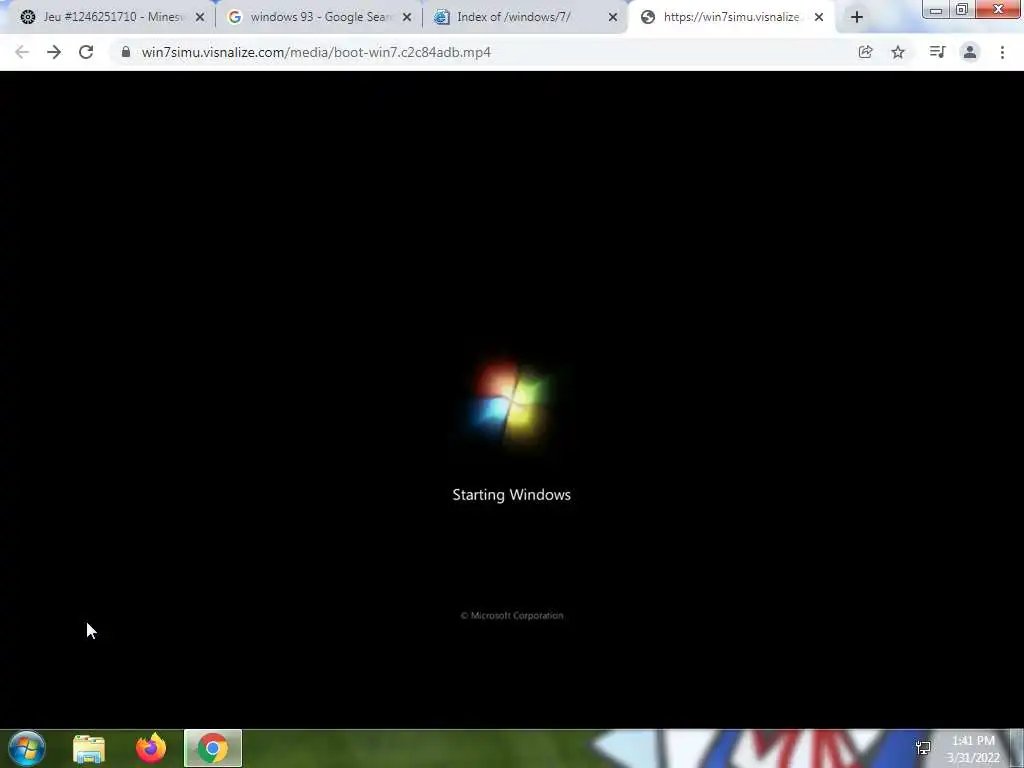The width and height of the screenshot is (1024, 768).
Task: Close the windows 93 Google Search tab
Action: [x=407, y=17]
